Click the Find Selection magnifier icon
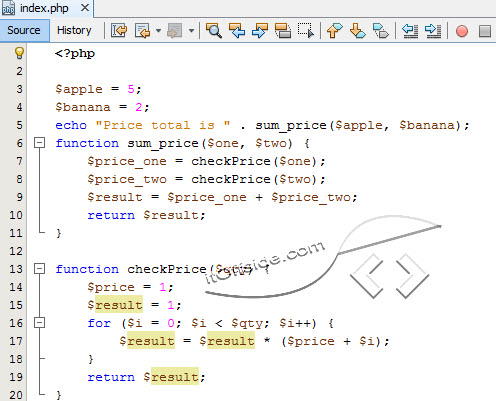 click(x=214, y=31)
